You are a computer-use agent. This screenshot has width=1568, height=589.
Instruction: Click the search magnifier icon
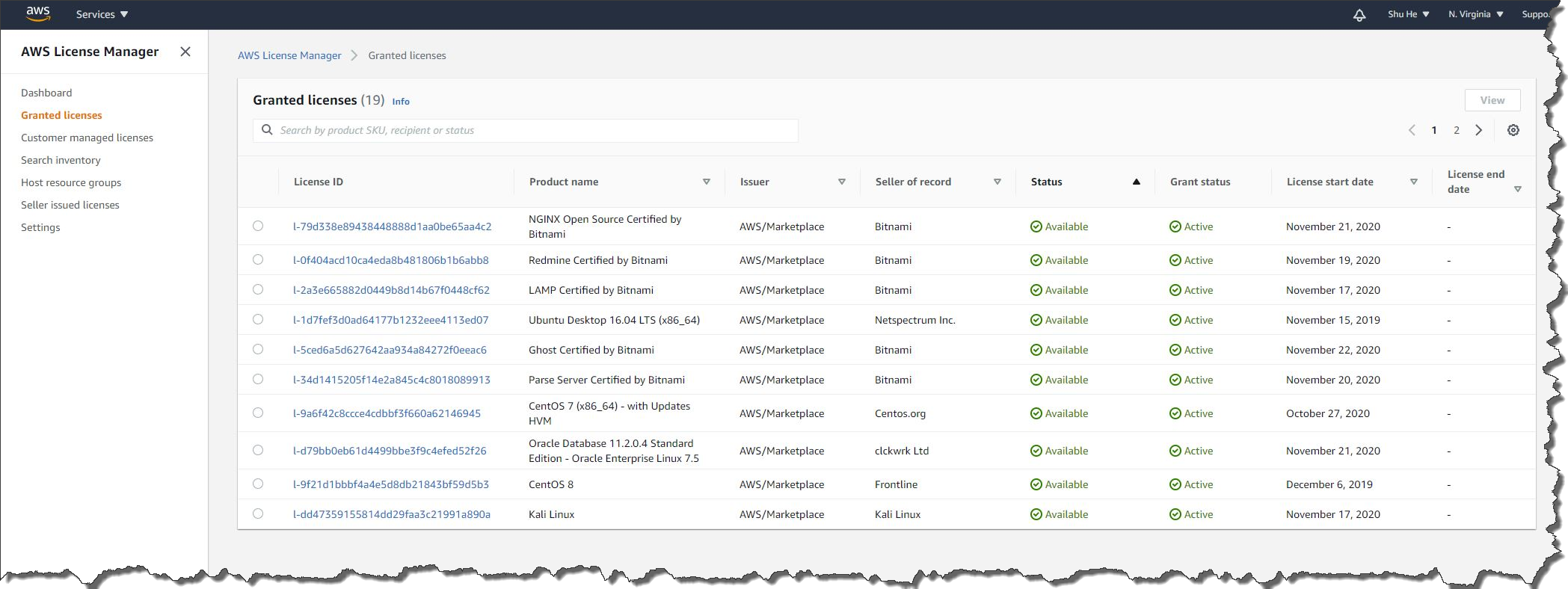[x=267, y=130]
